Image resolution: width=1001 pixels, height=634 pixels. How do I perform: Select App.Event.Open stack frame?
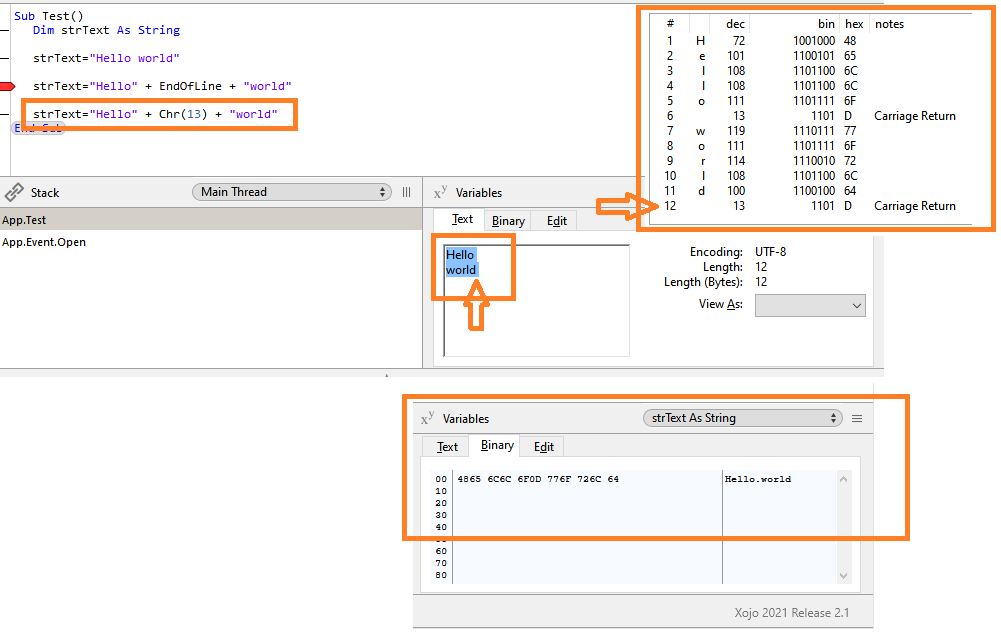(44, 242)
